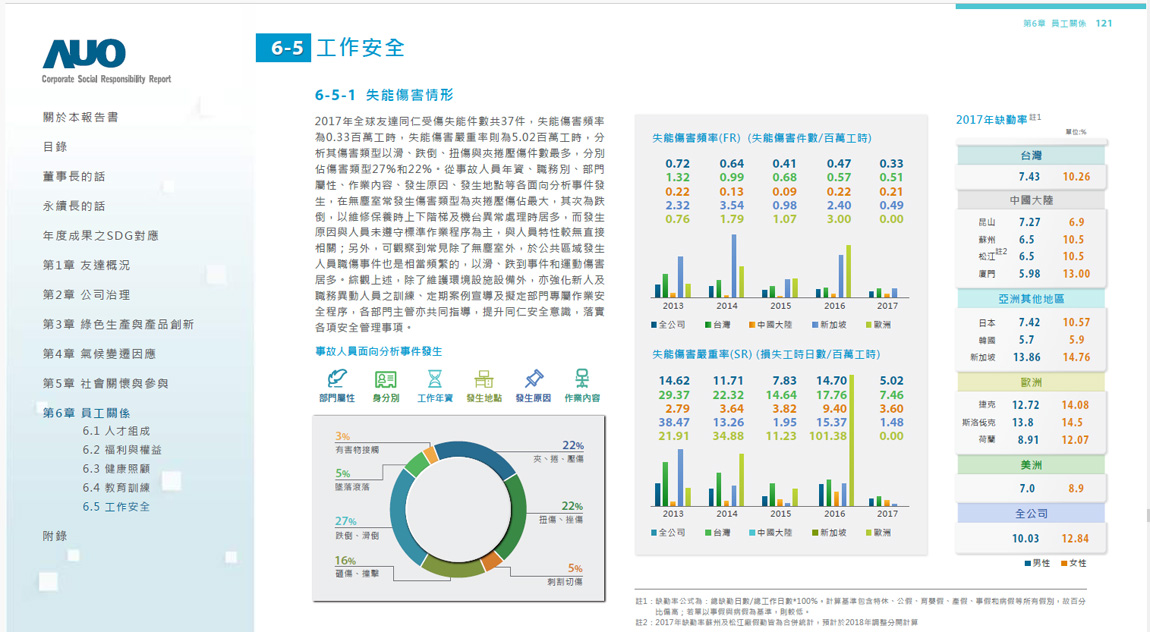Click the 發生地點 desk icon
Screen dimensions: 1150x632
tap(484, 379)
